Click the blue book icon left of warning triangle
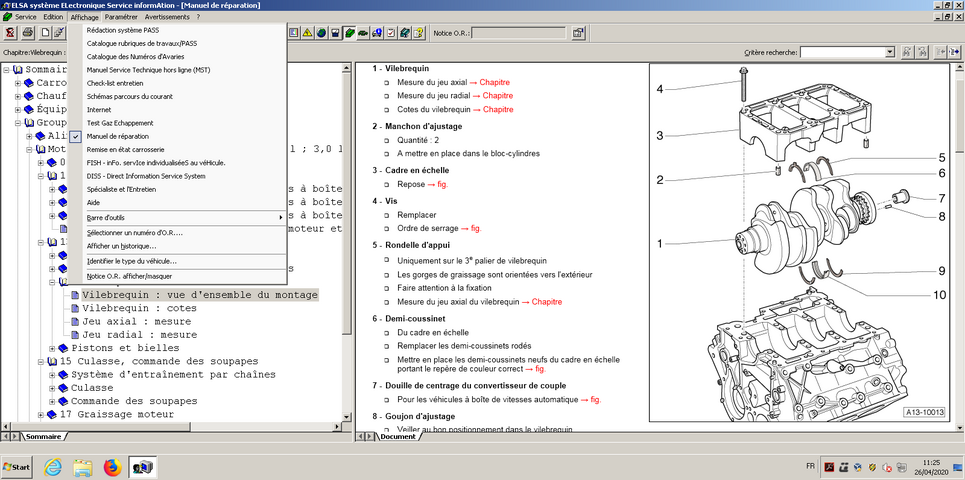The image size is (965, 480). tap(294, 33)
